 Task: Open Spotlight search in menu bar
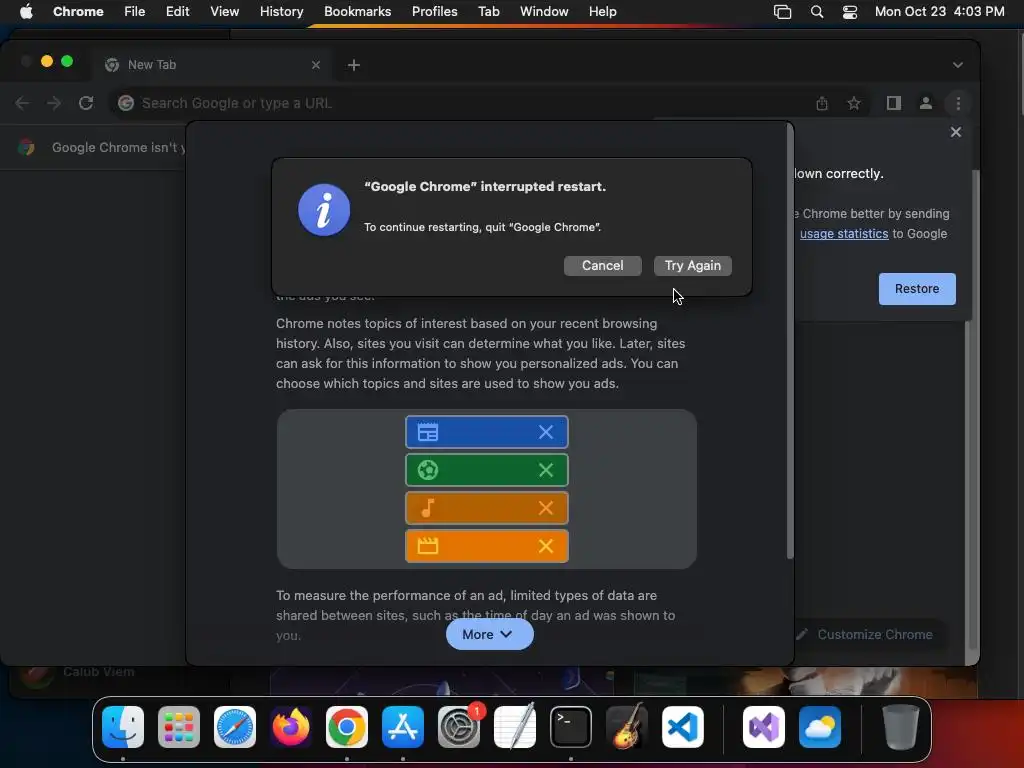tap(816, 12)
